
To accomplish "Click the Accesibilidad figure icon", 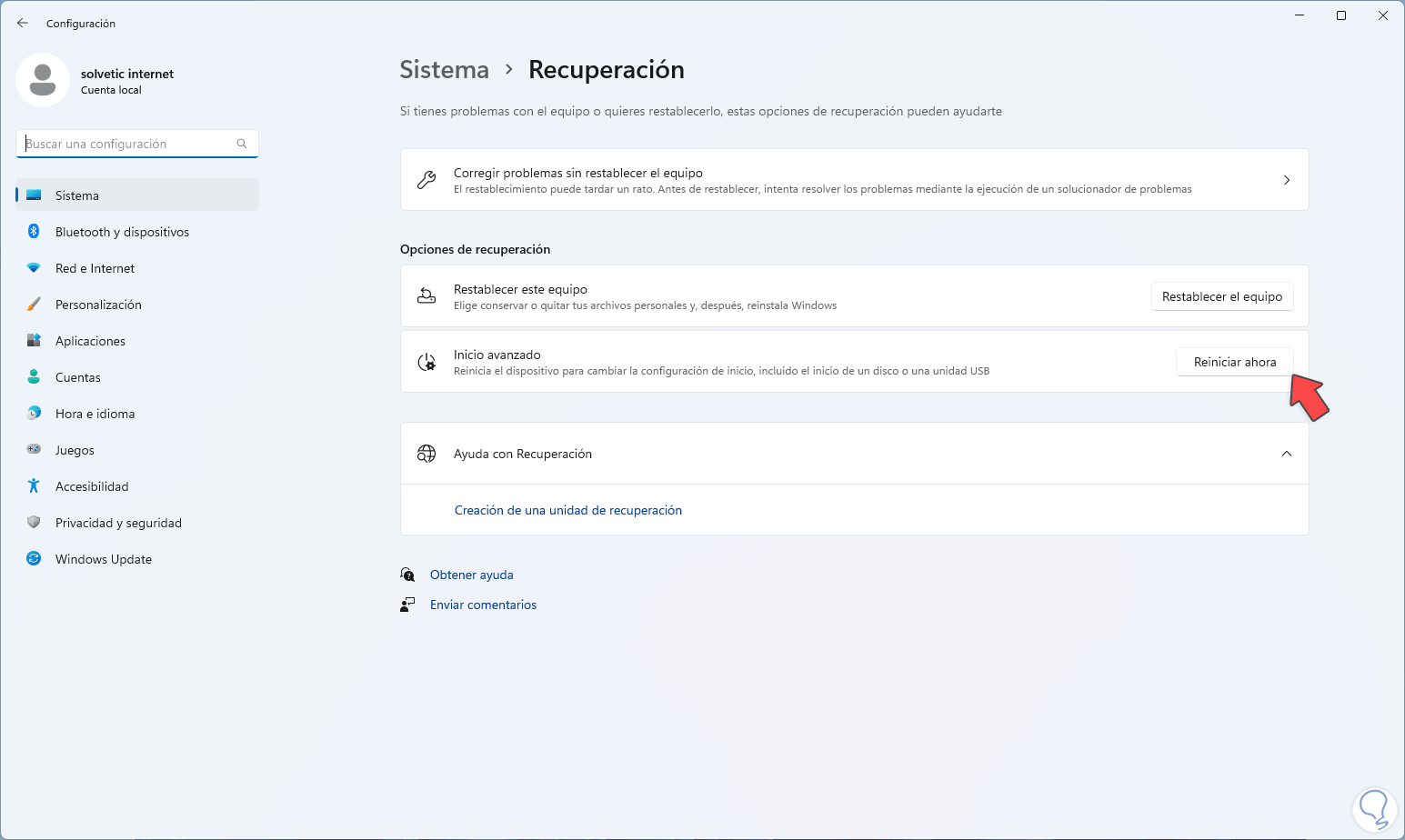I will point(34,486).
